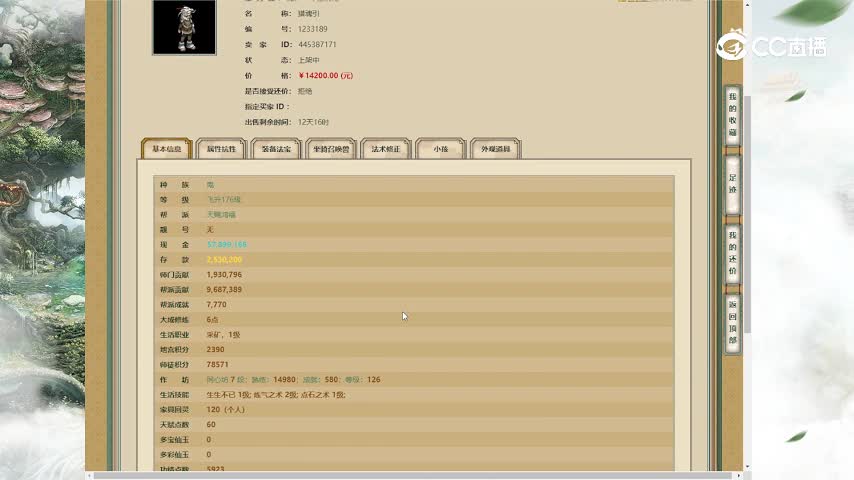Screen dimensions: 854x480
Task: Click the 返回顶部 side button
Action: 733,323
